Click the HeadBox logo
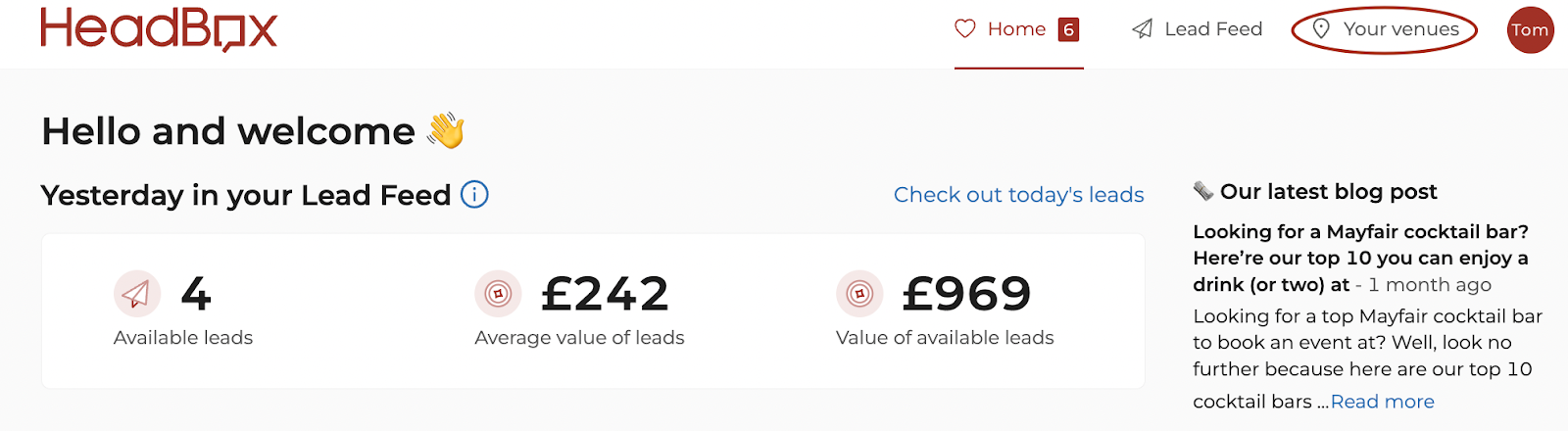1568x431 pixels. tap(159, 29)
